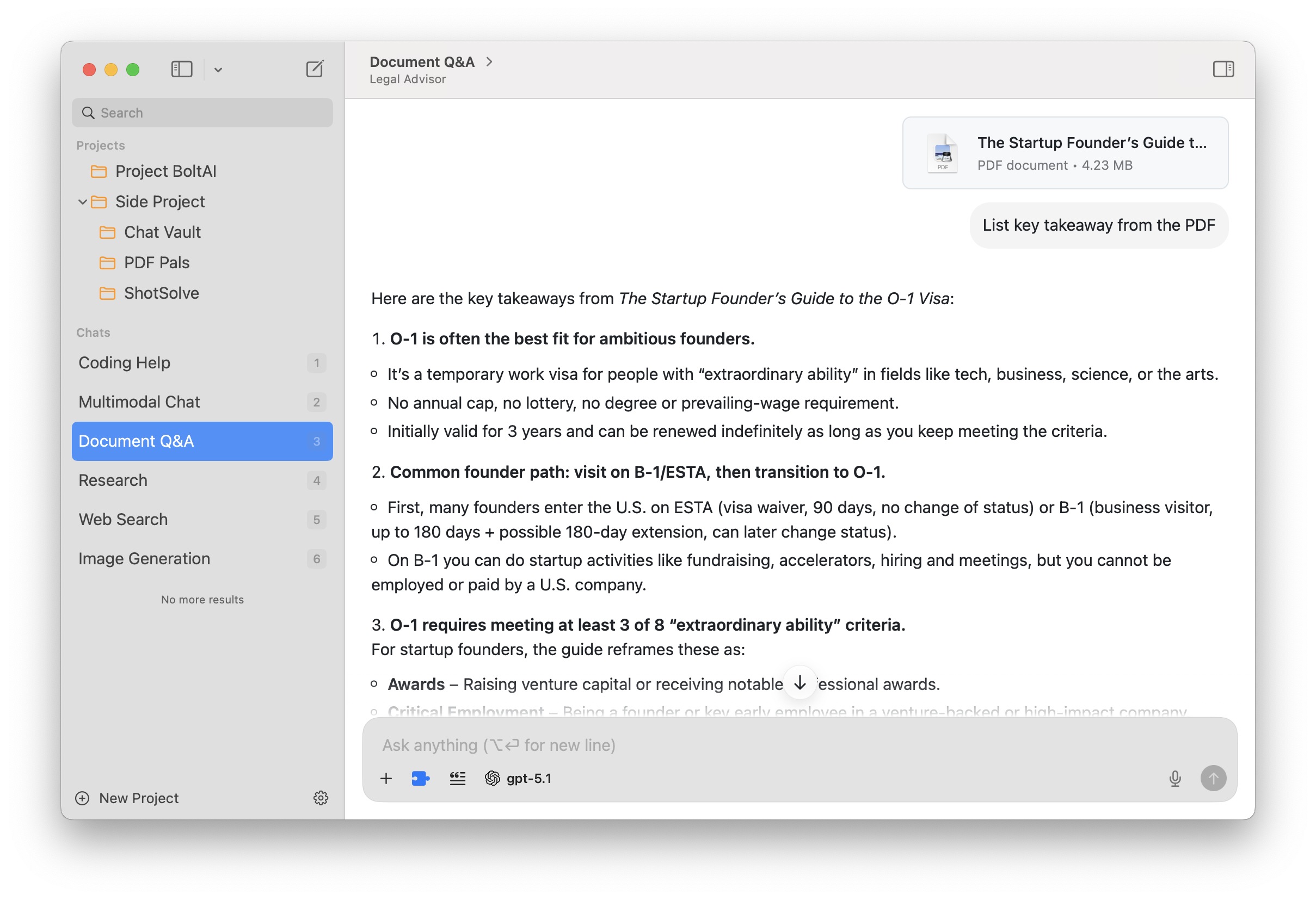Open the prompt library quote icon

pos(458,778)
